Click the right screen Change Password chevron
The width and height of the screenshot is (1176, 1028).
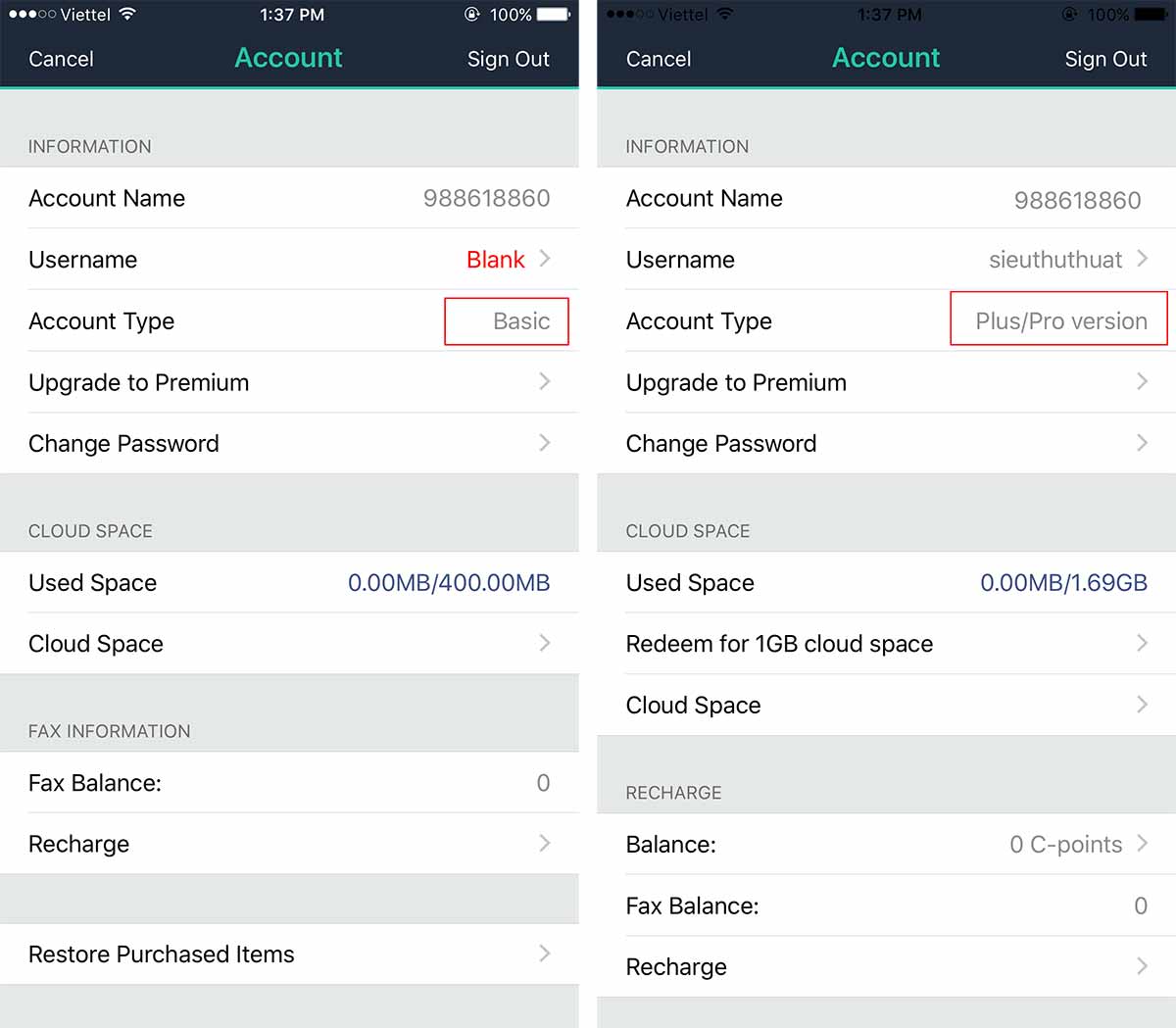tap(1142, 443)
